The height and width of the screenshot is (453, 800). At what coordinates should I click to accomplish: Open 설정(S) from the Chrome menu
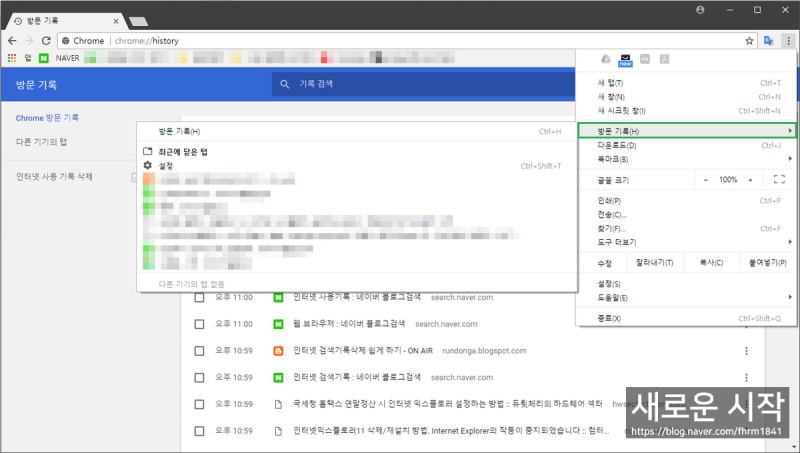click(x=686, y=284)
